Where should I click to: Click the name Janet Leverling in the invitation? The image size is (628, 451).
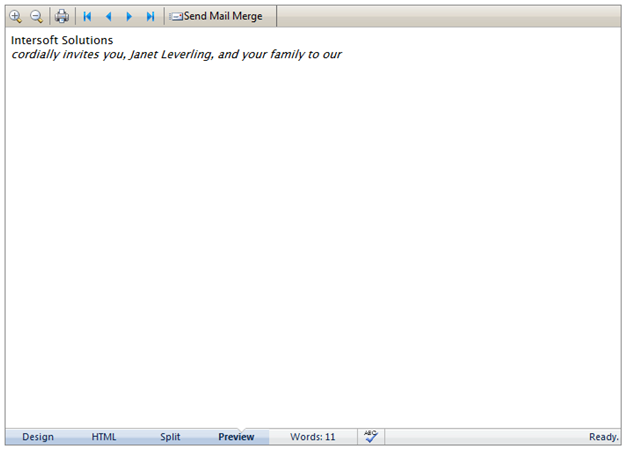point(172,54)
